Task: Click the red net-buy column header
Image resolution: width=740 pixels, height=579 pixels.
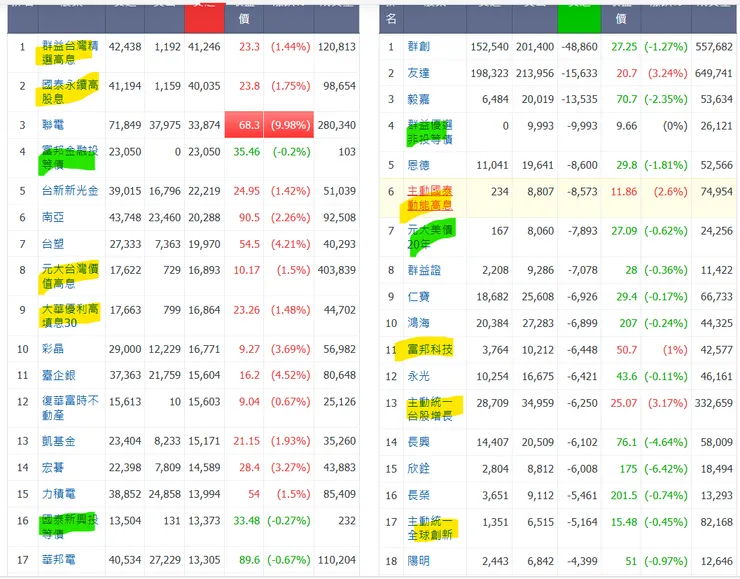Action: click(204, 18)
